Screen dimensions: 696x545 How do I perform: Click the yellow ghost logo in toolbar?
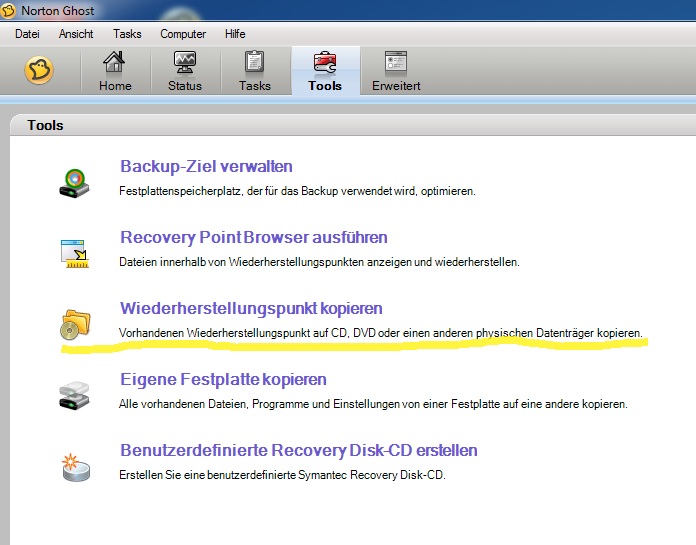point(39,70)
